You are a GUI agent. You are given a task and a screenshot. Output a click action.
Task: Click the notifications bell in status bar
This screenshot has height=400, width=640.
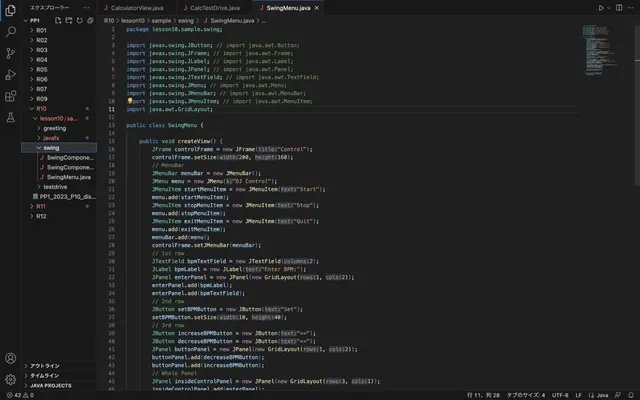630,394
